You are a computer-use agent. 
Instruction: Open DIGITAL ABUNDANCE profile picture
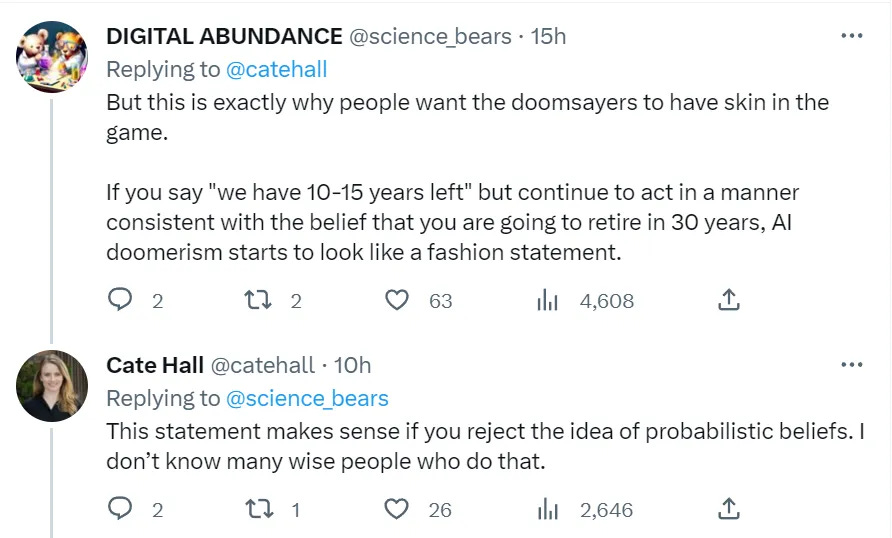pos(52,57)
